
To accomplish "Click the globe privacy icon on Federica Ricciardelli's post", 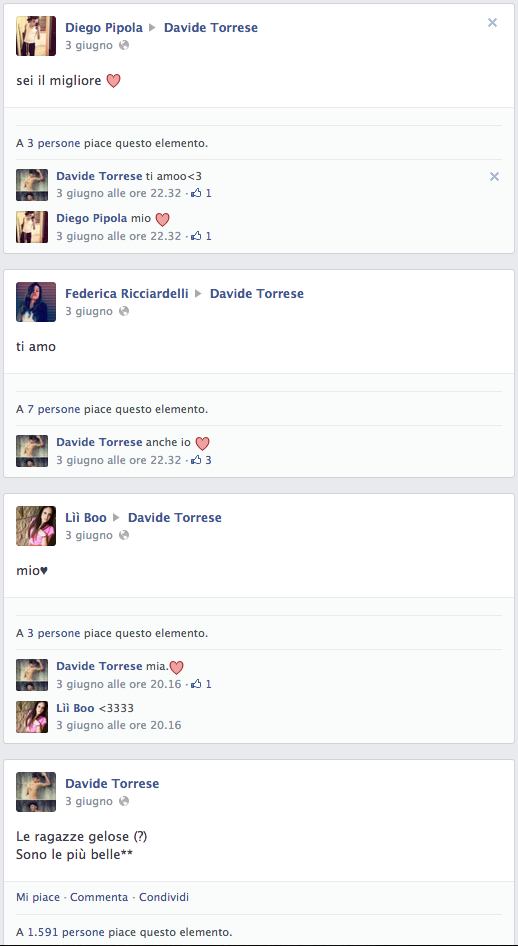I will click(x=124, y=311).
